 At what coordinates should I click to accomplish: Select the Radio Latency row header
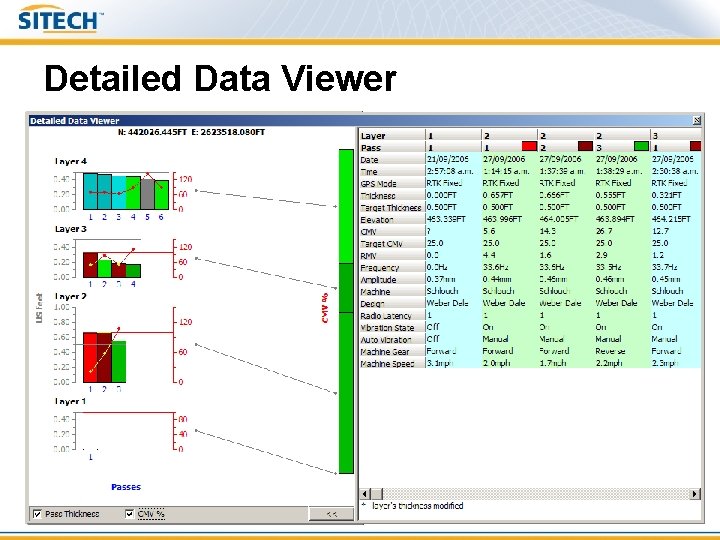392,315
